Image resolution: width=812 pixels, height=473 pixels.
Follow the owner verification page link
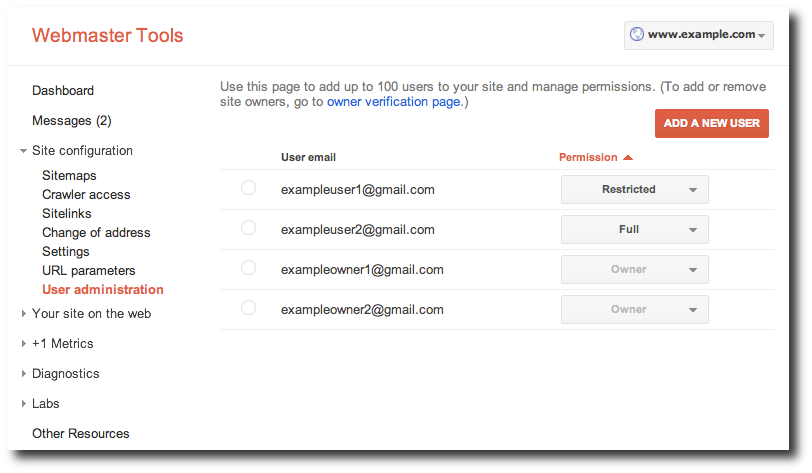394,102
